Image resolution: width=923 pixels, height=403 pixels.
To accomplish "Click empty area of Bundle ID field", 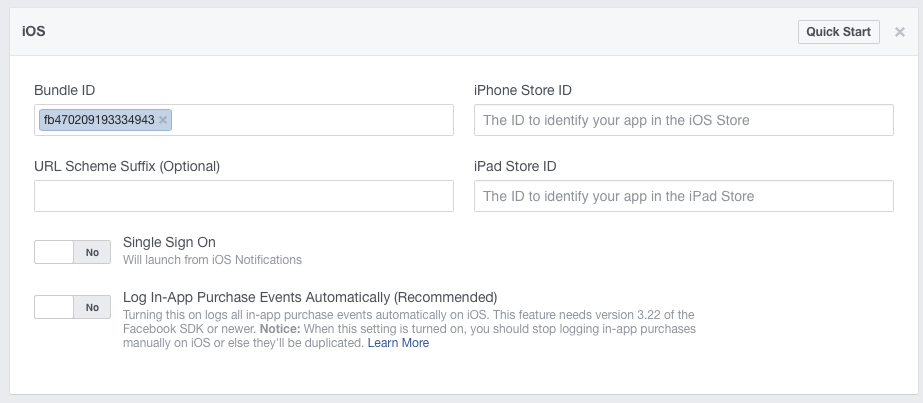I will click(310, 120).
